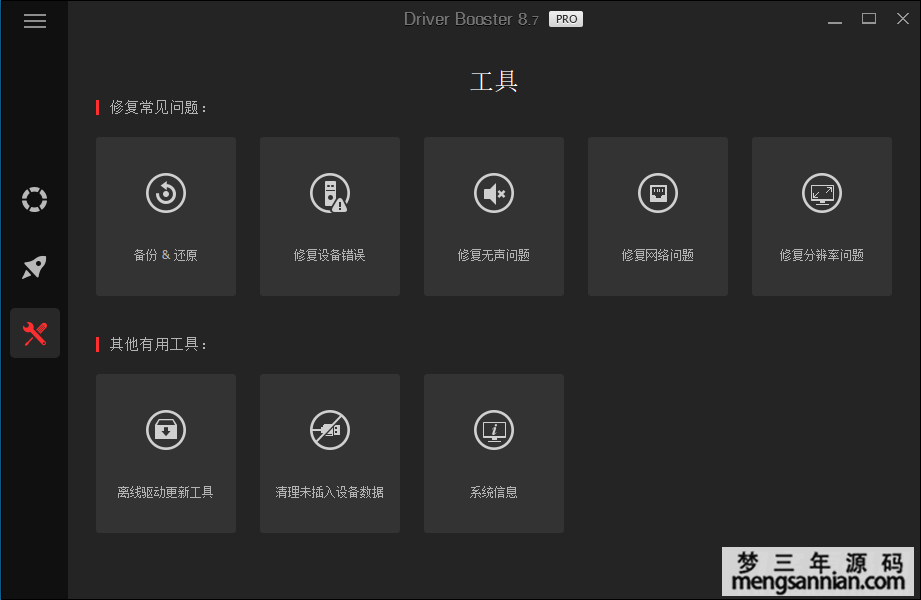Open the 备份 & 还原 label
Viewport: 921px width, 600px height.
[x=166, y=255]
